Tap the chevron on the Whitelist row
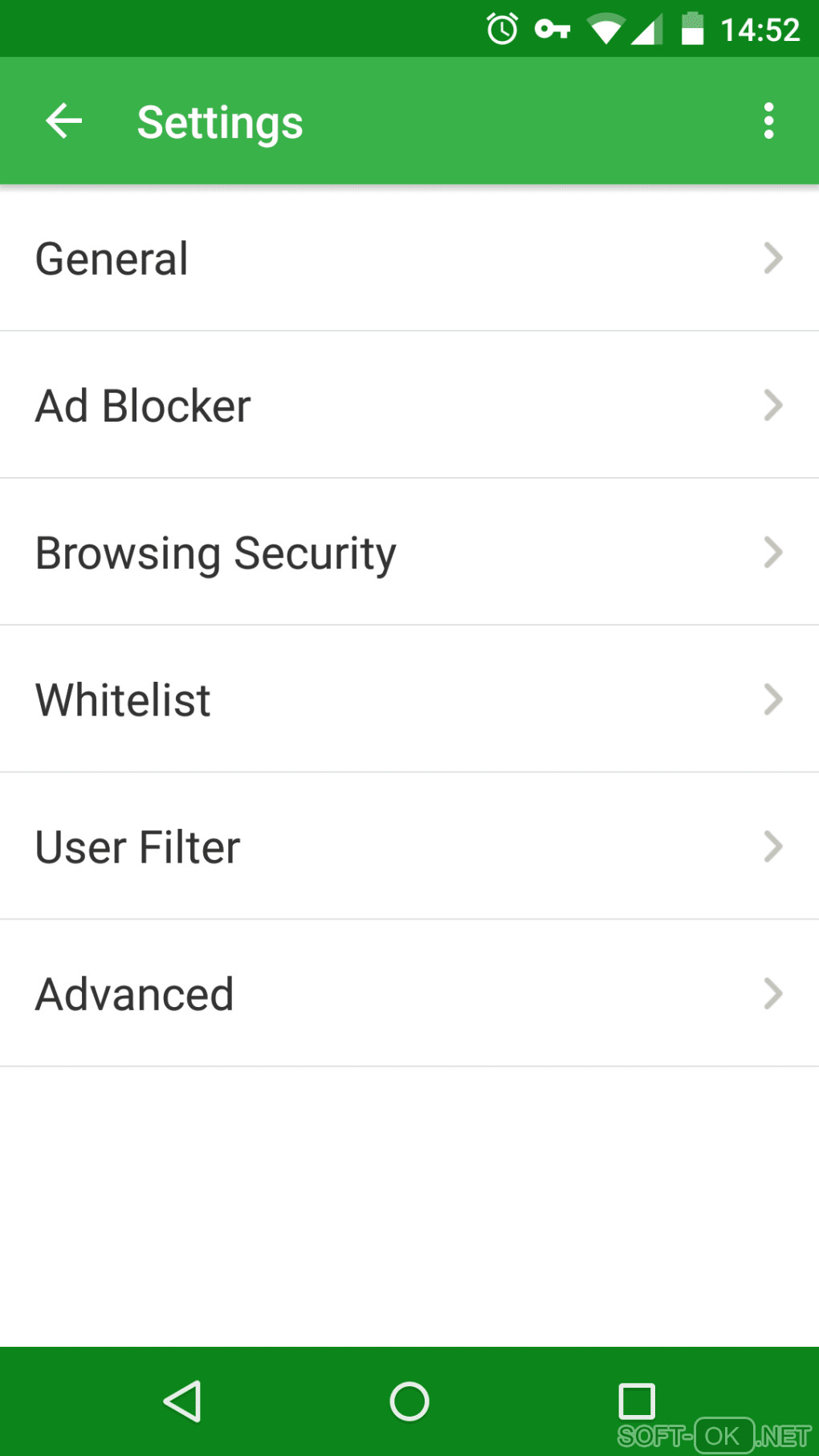 click(x=772, y=699)
